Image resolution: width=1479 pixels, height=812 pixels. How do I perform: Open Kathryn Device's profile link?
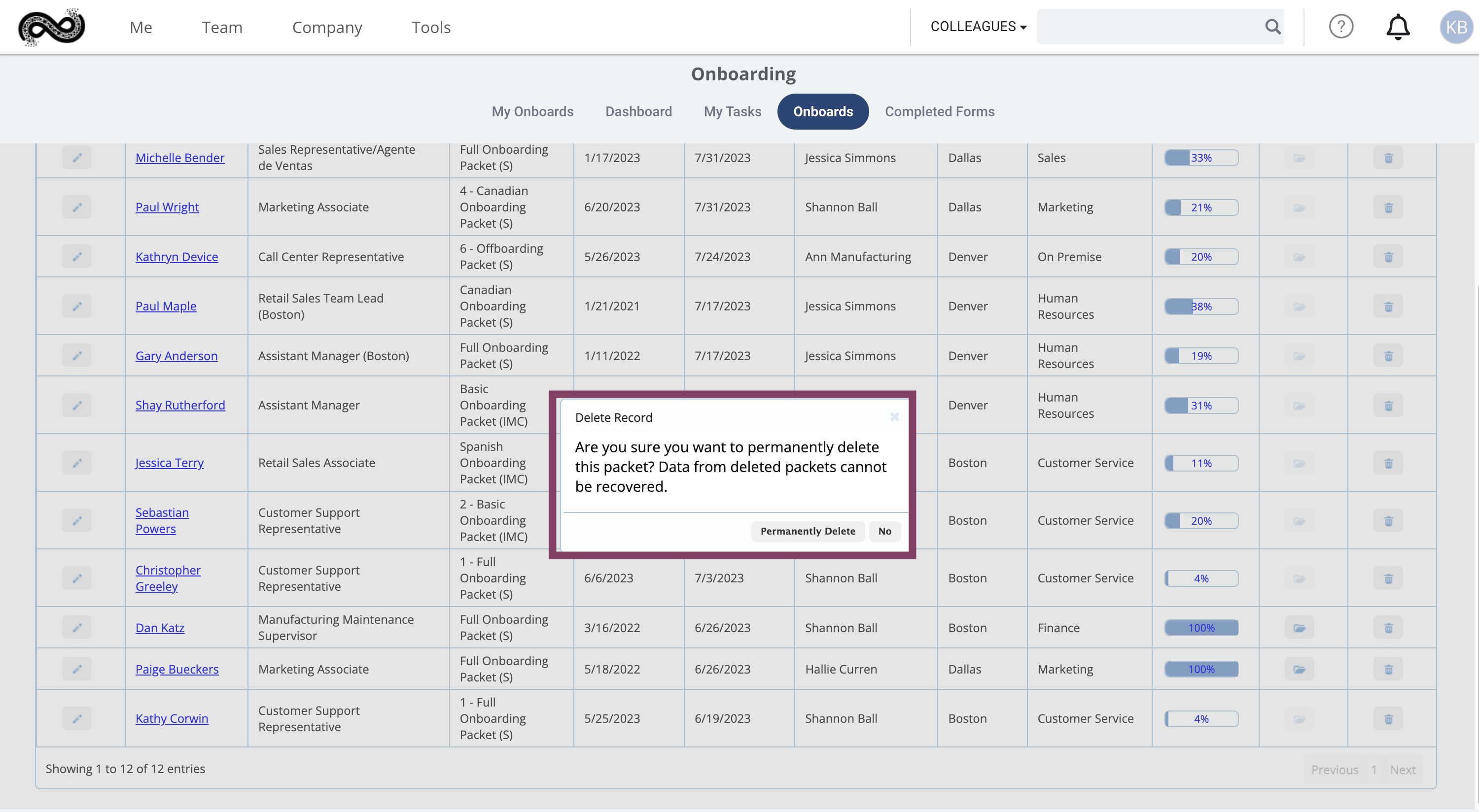tap(176, 257)
